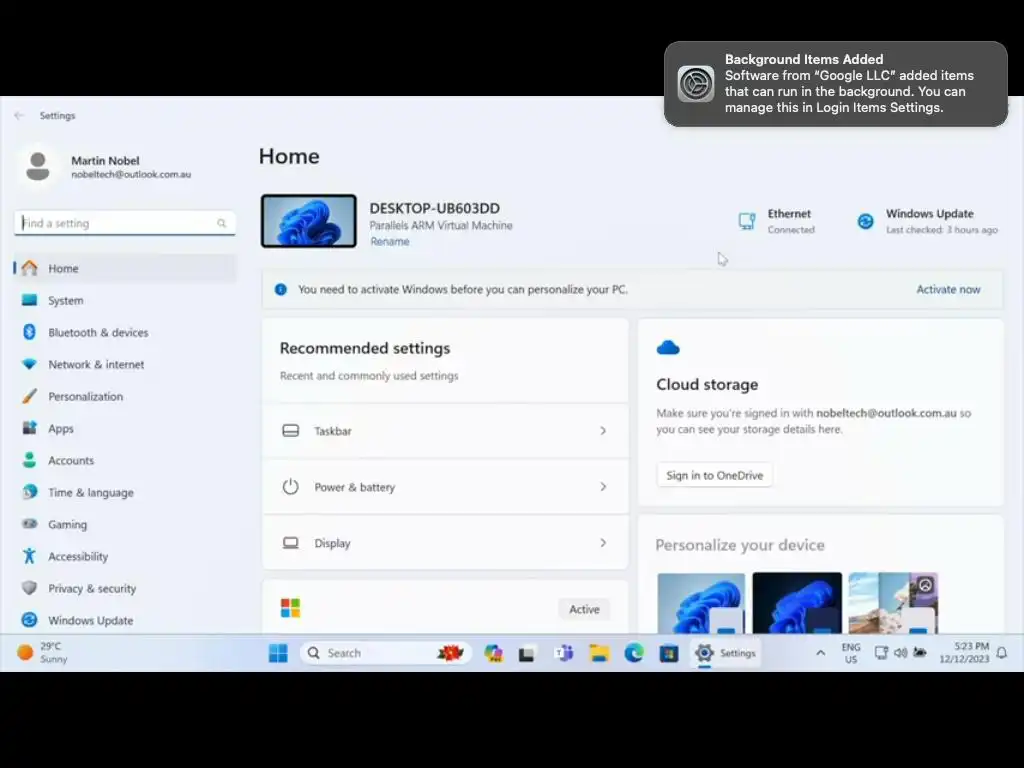Click the tray network icon

coord(881,653)
